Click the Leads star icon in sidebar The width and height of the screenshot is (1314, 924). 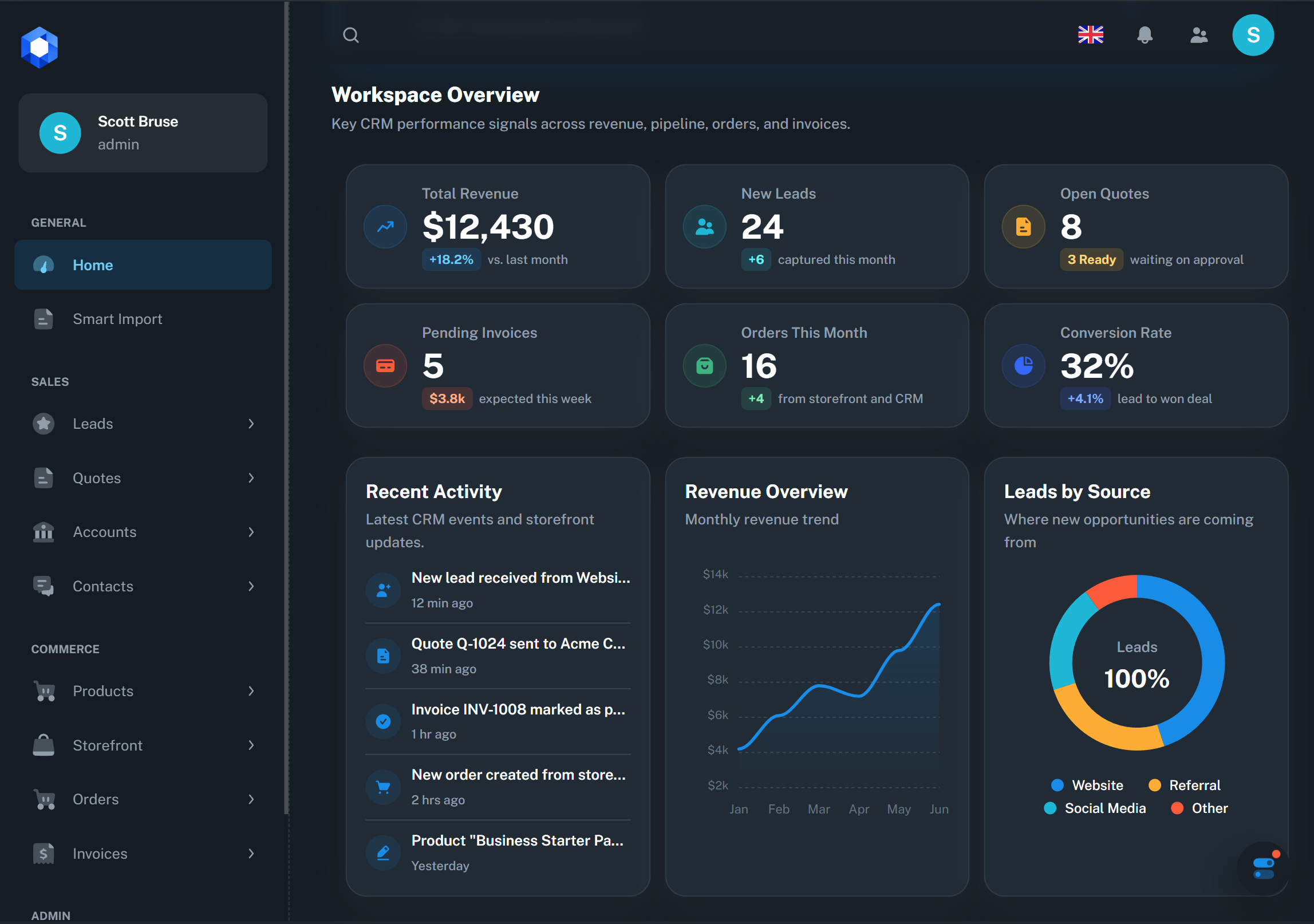[44, 424]
